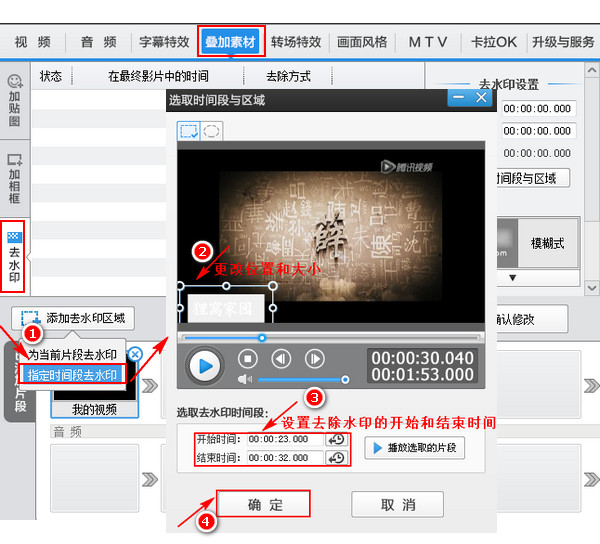Choose the rectangular selection shape tool
The image size is (600, 544).
coord(189,131)
